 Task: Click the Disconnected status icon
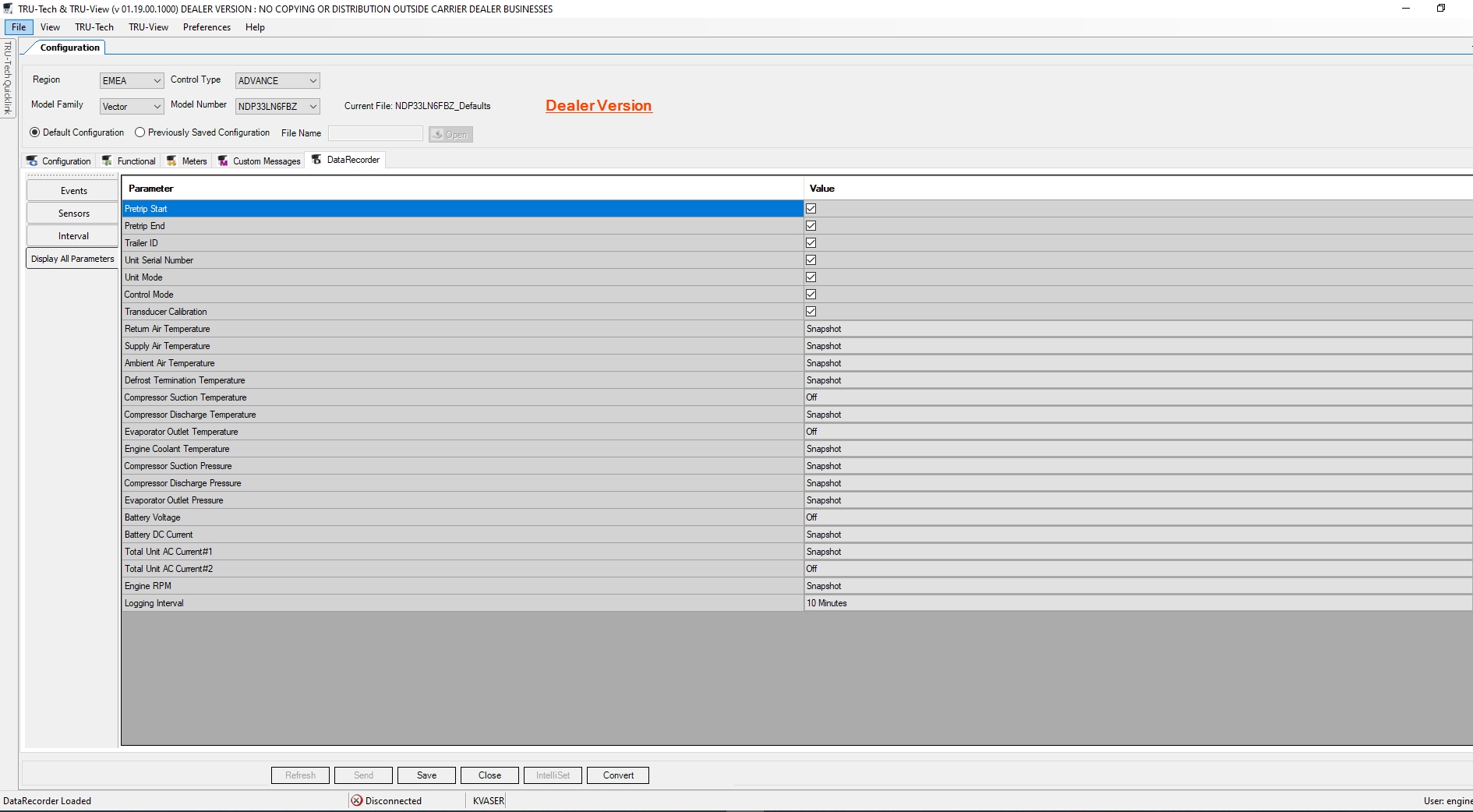pyautogui.click(x=356, y=801)
